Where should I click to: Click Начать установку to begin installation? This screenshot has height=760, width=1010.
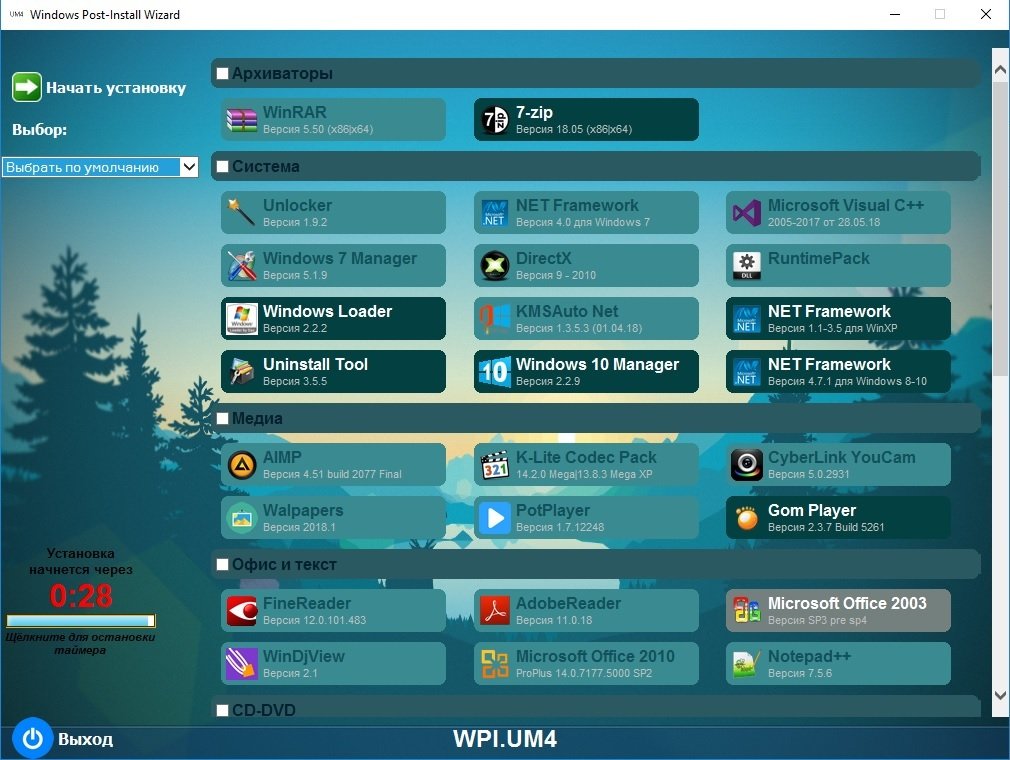tap(116, 88)
